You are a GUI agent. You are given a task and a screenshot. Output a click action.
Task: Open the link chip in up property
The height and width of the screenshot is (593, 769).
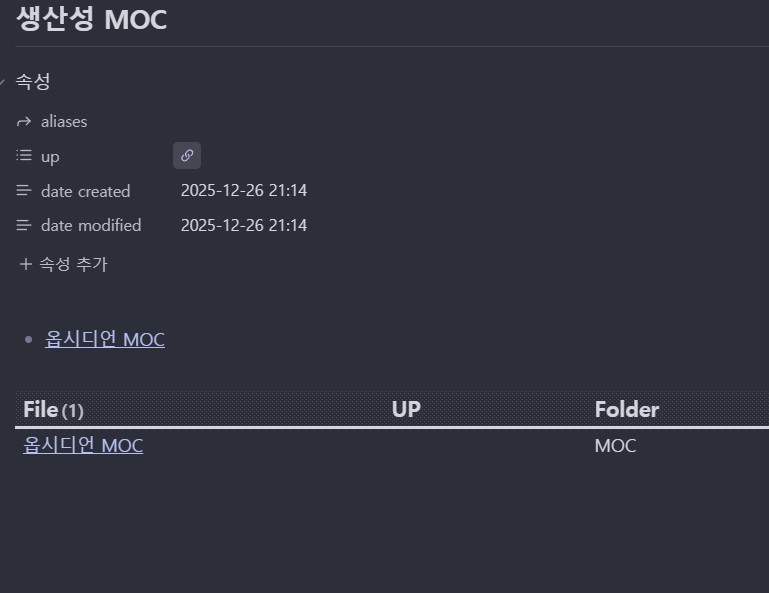187,156
